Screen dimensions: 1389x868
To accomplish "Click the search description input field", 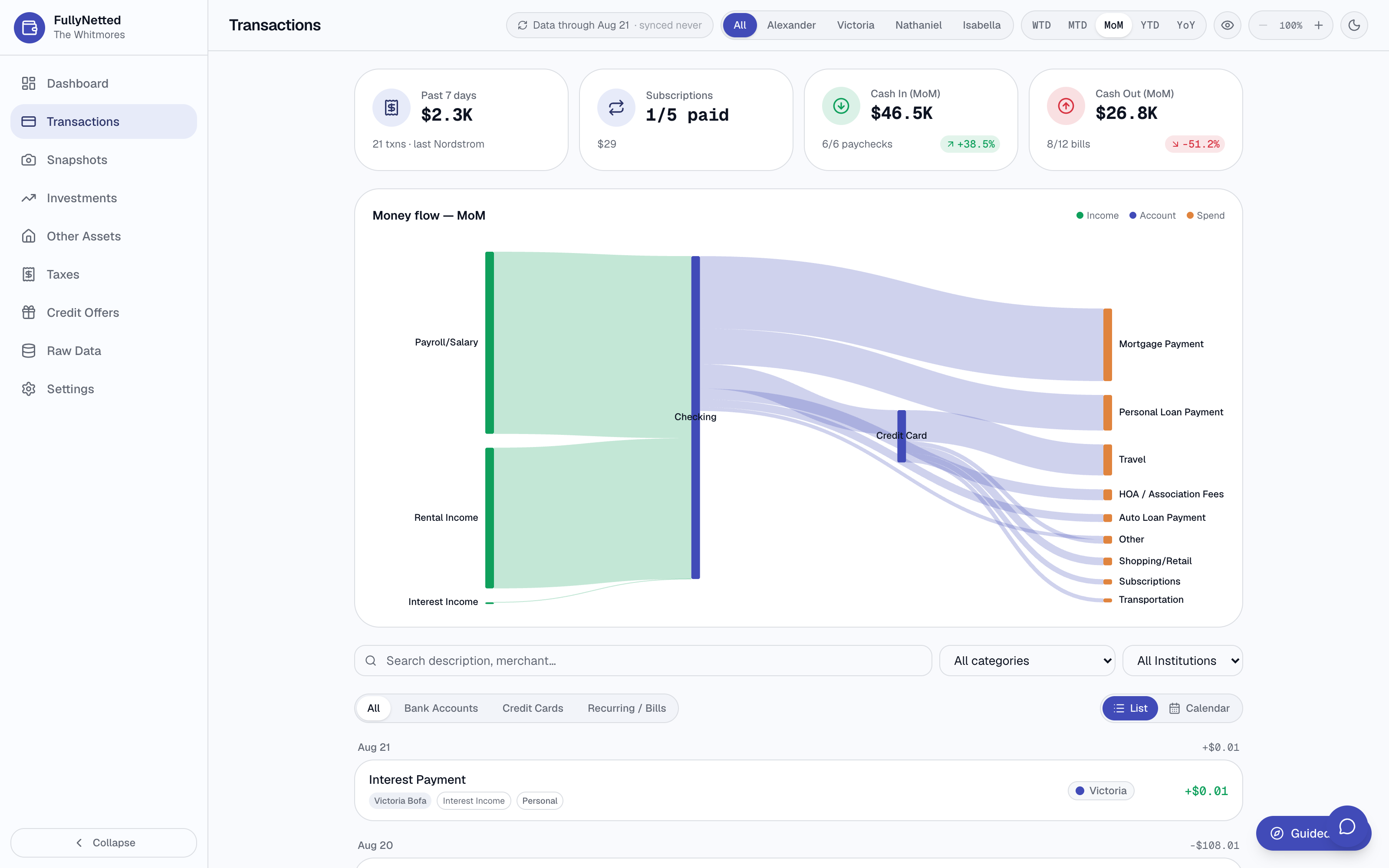I will click(643, 661).
